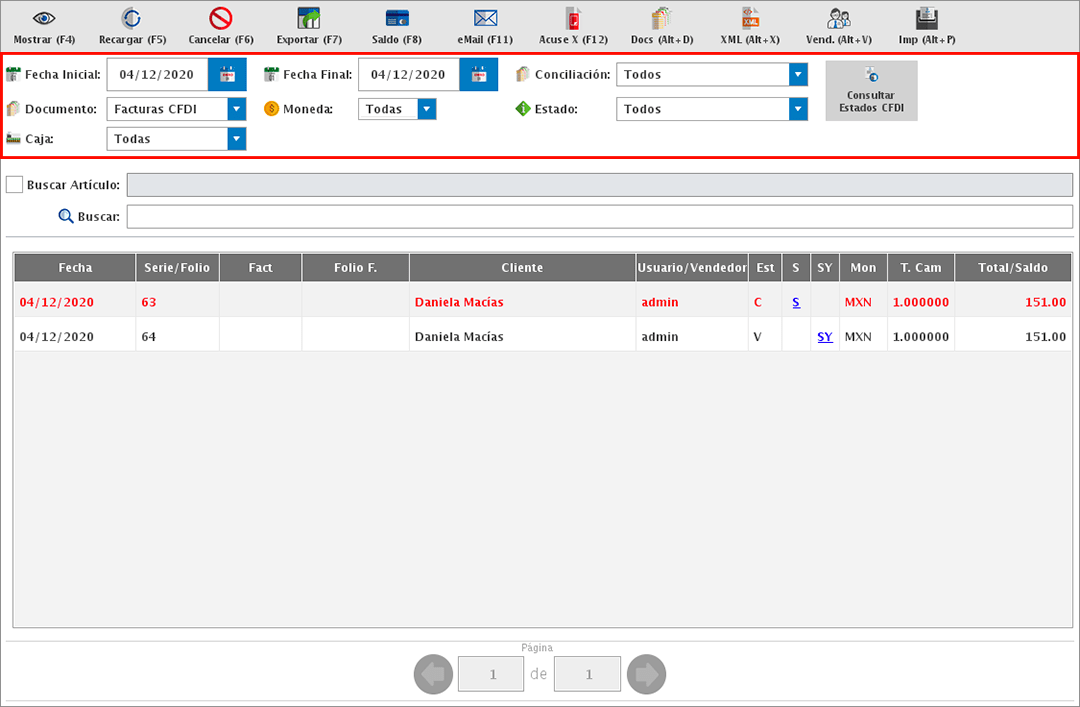Expand the Documento dropdown showing Facturas CFDI
The height and width of the screenshot is (707, 1080).
(236, 109)
